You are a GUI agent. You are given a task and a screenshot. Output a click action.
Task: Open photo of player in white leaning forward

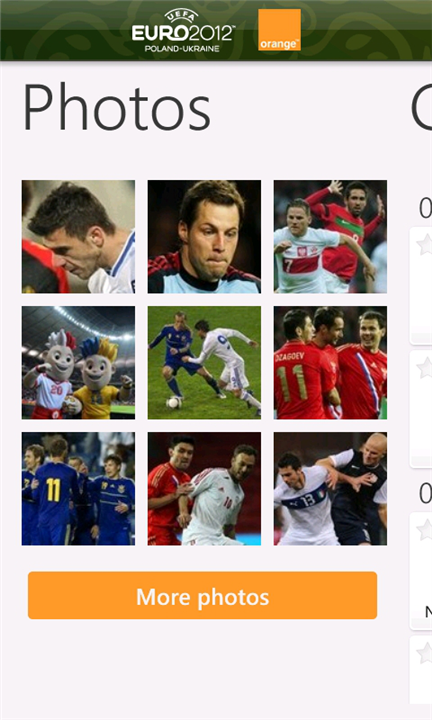[79, 236]
